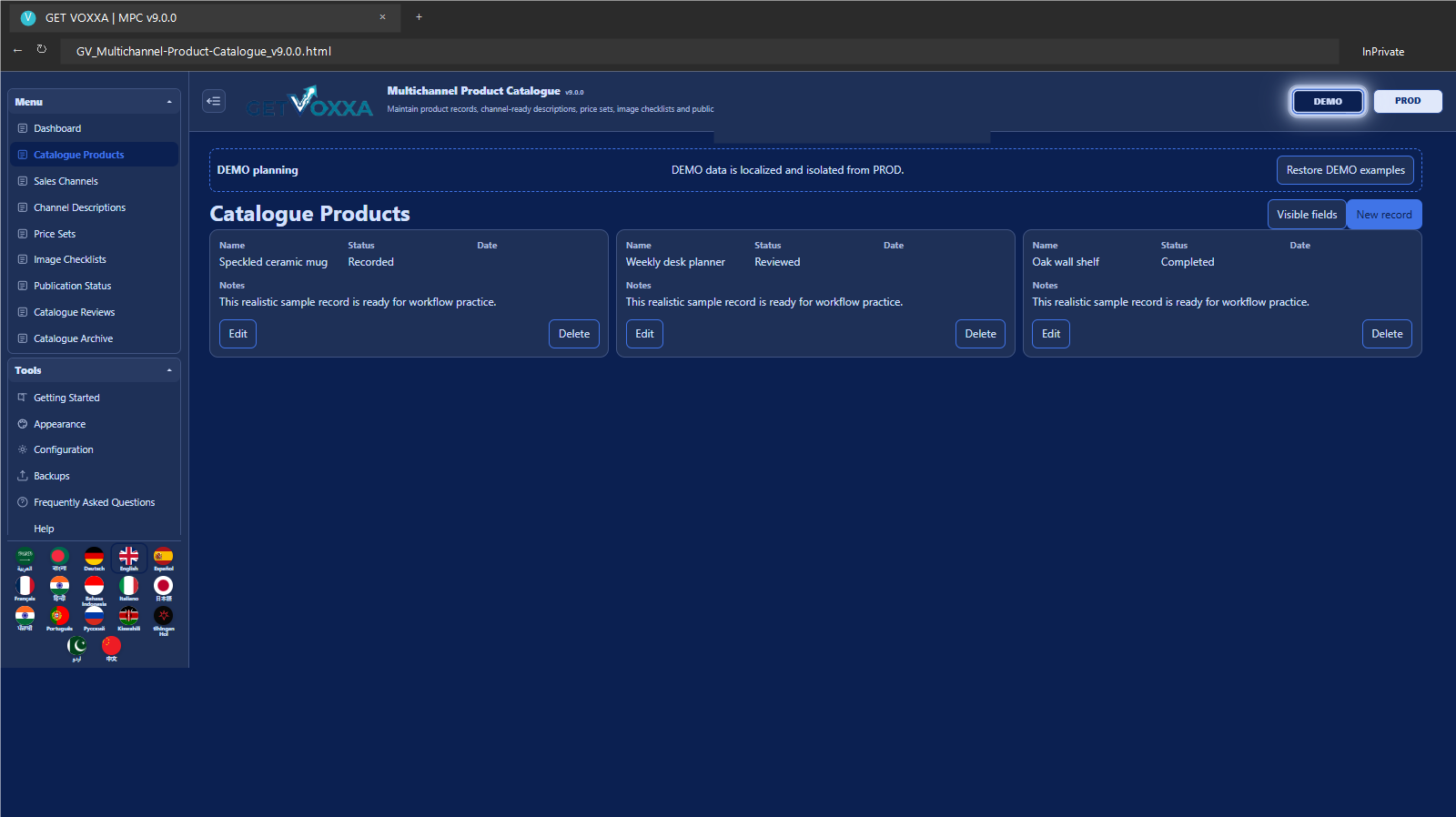Go to Publication Status
Screen dimensions: 1456x817
click(x=94, y=286)
